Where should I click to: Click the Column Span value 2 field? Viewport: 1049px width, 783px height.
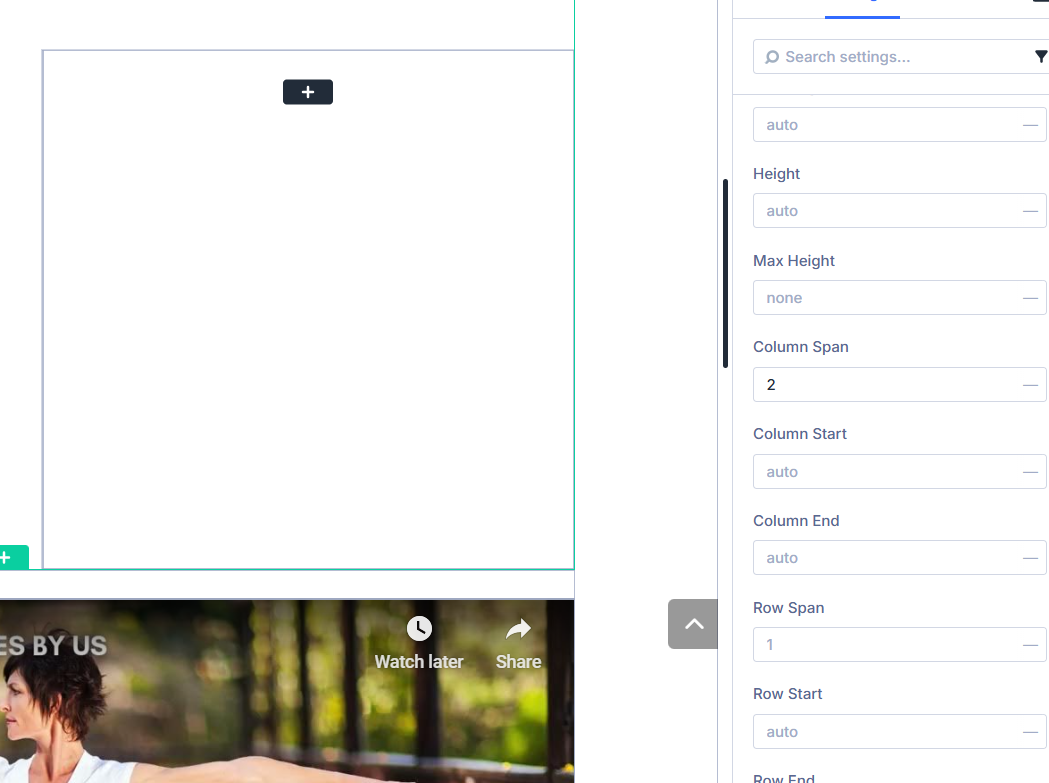(885, 385)
